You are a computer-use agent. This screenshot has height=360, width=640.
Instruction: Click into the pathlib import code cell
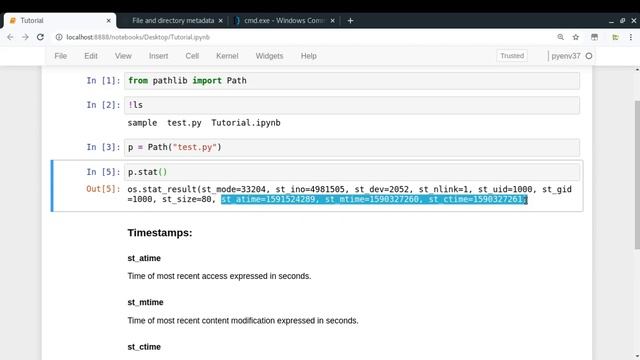[352, 81]
